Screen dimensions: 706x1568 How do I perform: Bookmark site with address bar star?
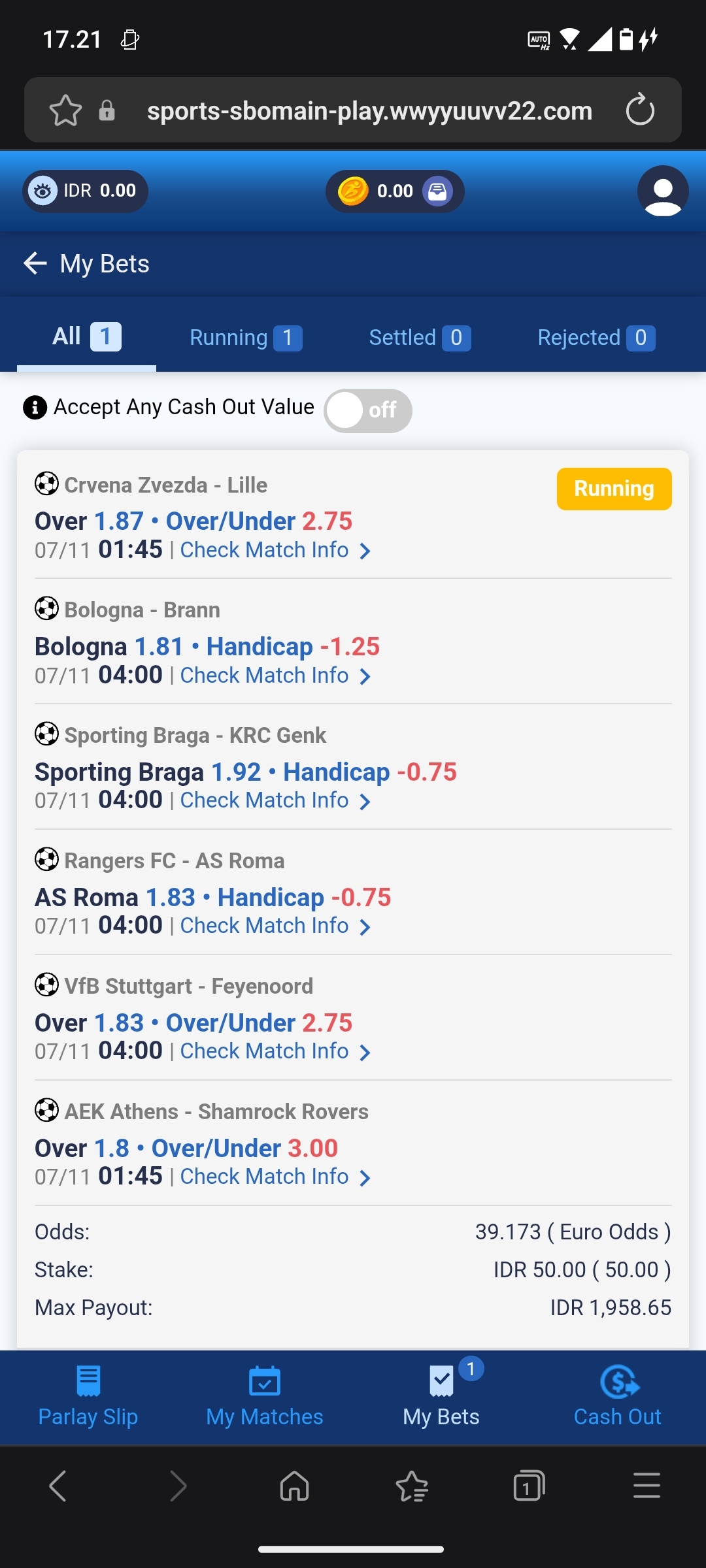tap(65, 110)
